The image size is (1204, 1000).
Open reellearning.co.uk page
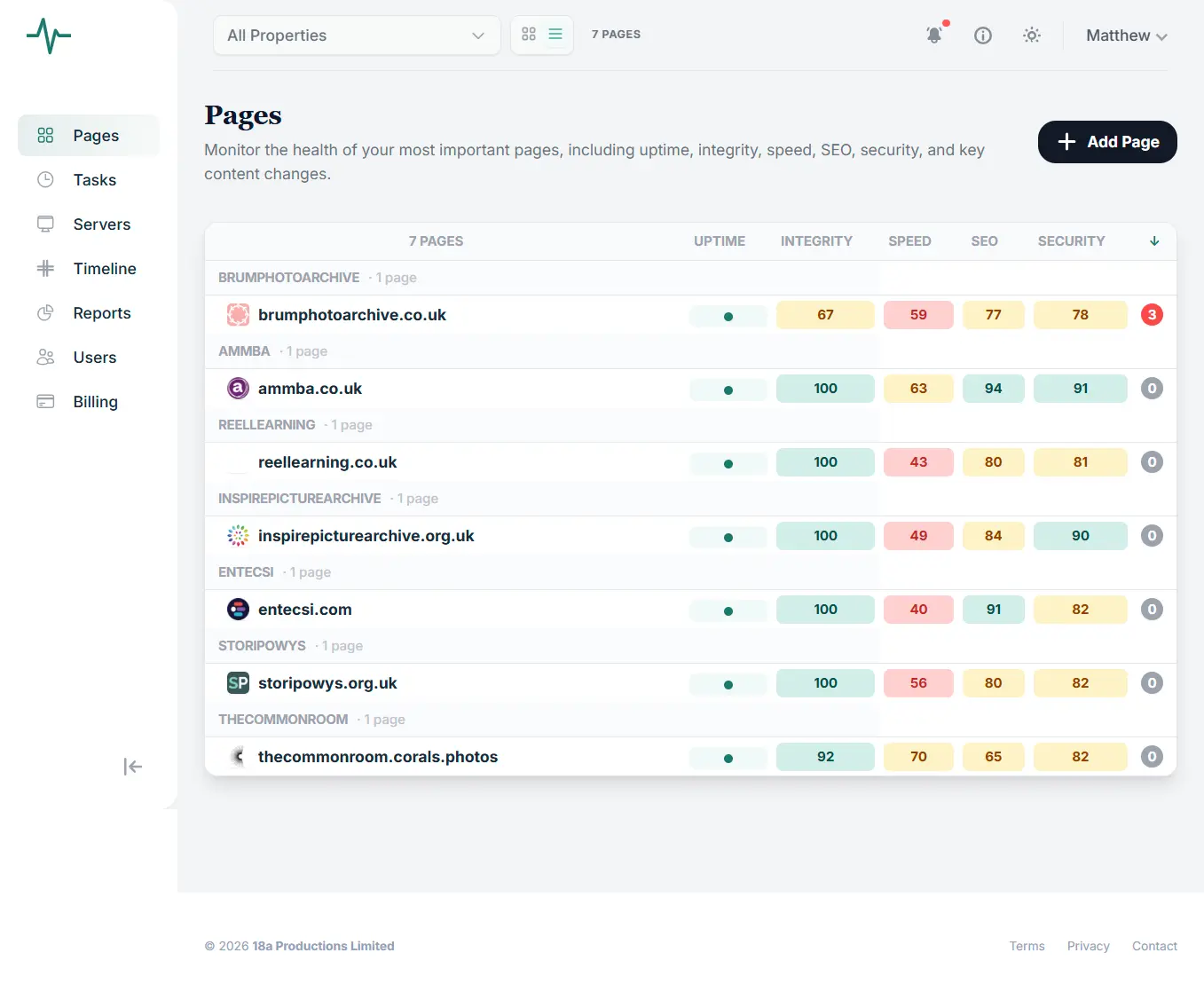(x=327, y=462)
